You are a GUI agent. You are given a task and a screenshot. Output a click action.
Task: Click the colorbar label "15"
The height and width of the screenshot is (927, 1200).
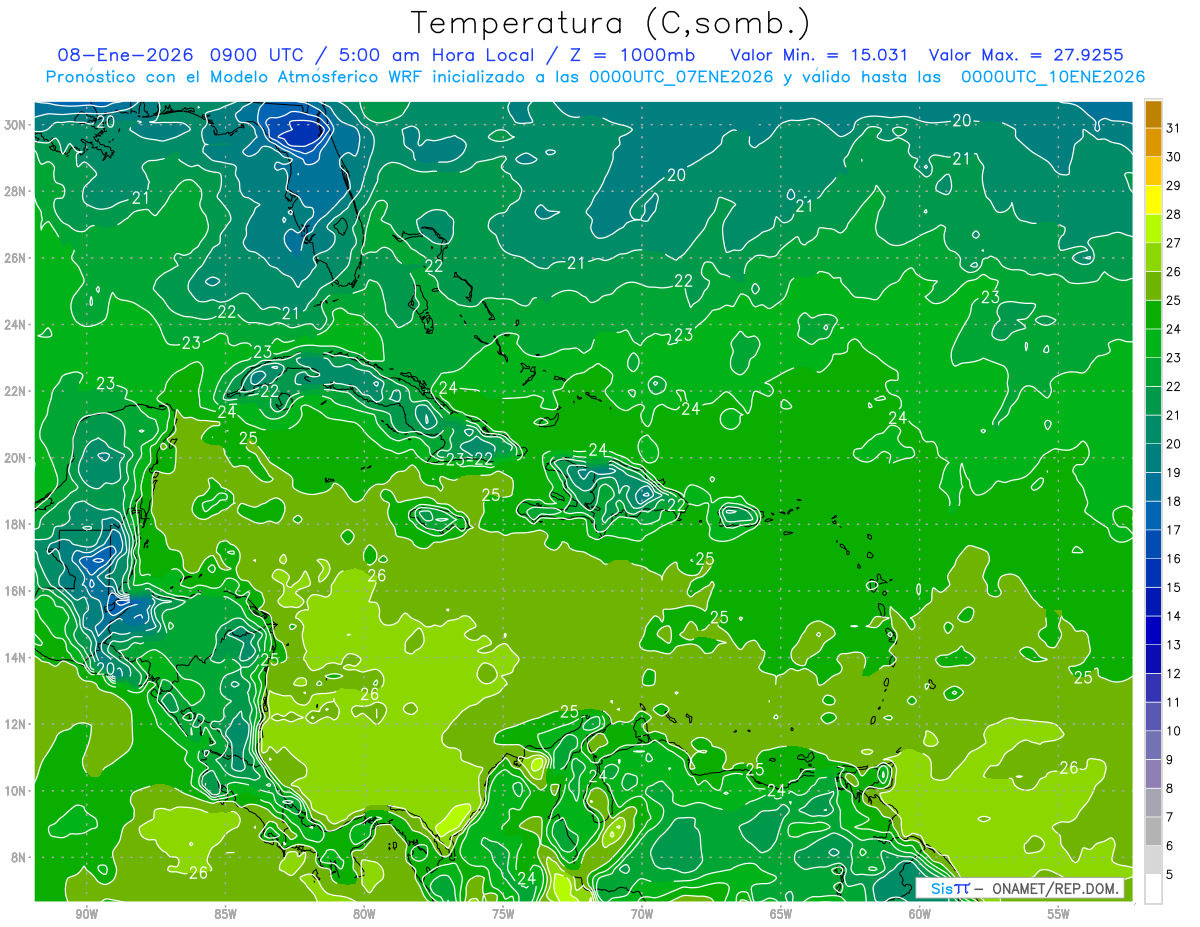click(x=1173, y=587)
